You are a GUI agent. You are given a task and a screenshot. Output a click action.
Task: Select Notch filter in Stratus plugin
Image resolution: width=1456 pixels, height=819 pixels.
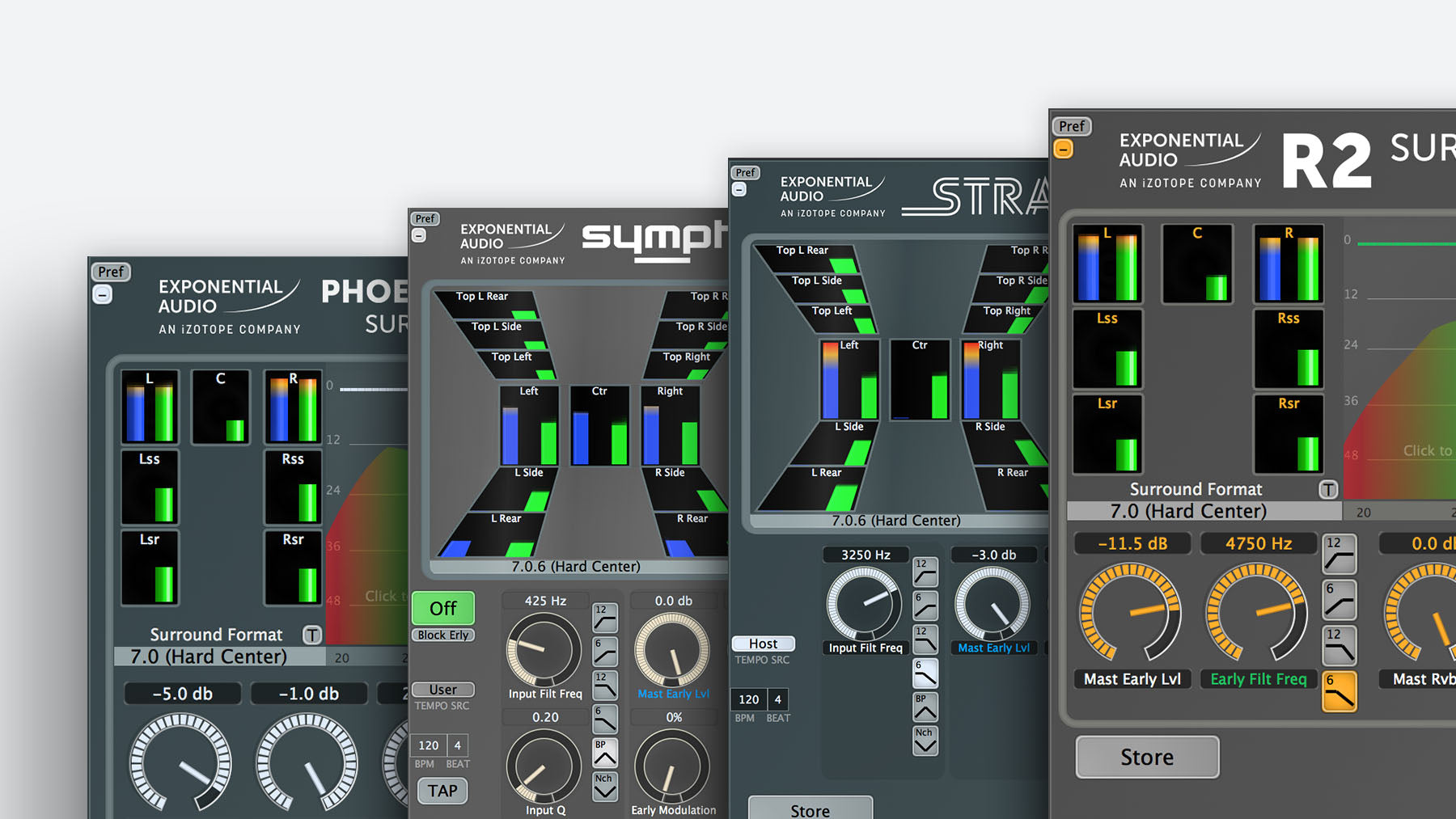pos(925,741)
